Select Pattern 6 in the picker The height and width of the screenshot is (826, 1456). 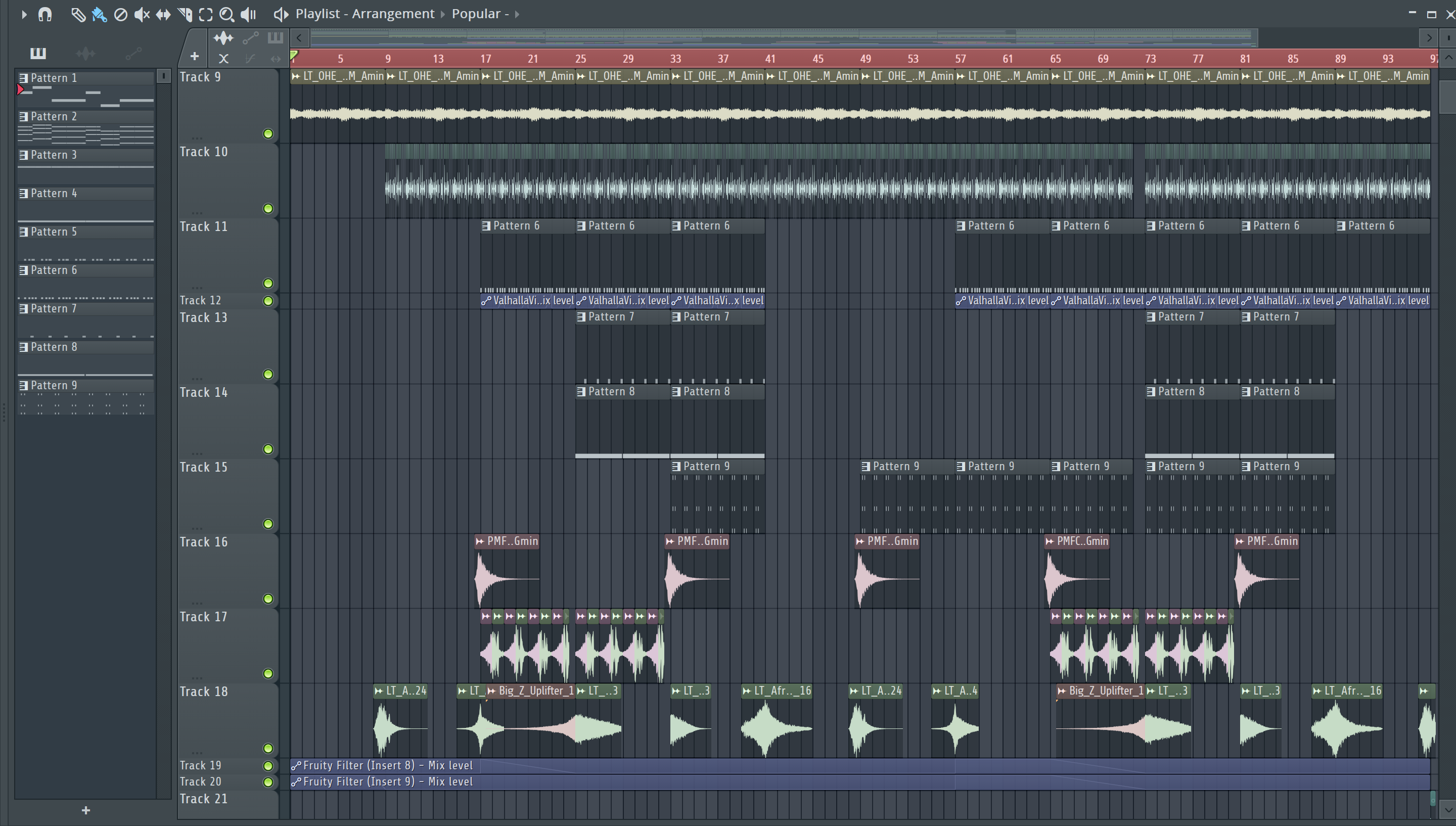[x=85, y=282]
